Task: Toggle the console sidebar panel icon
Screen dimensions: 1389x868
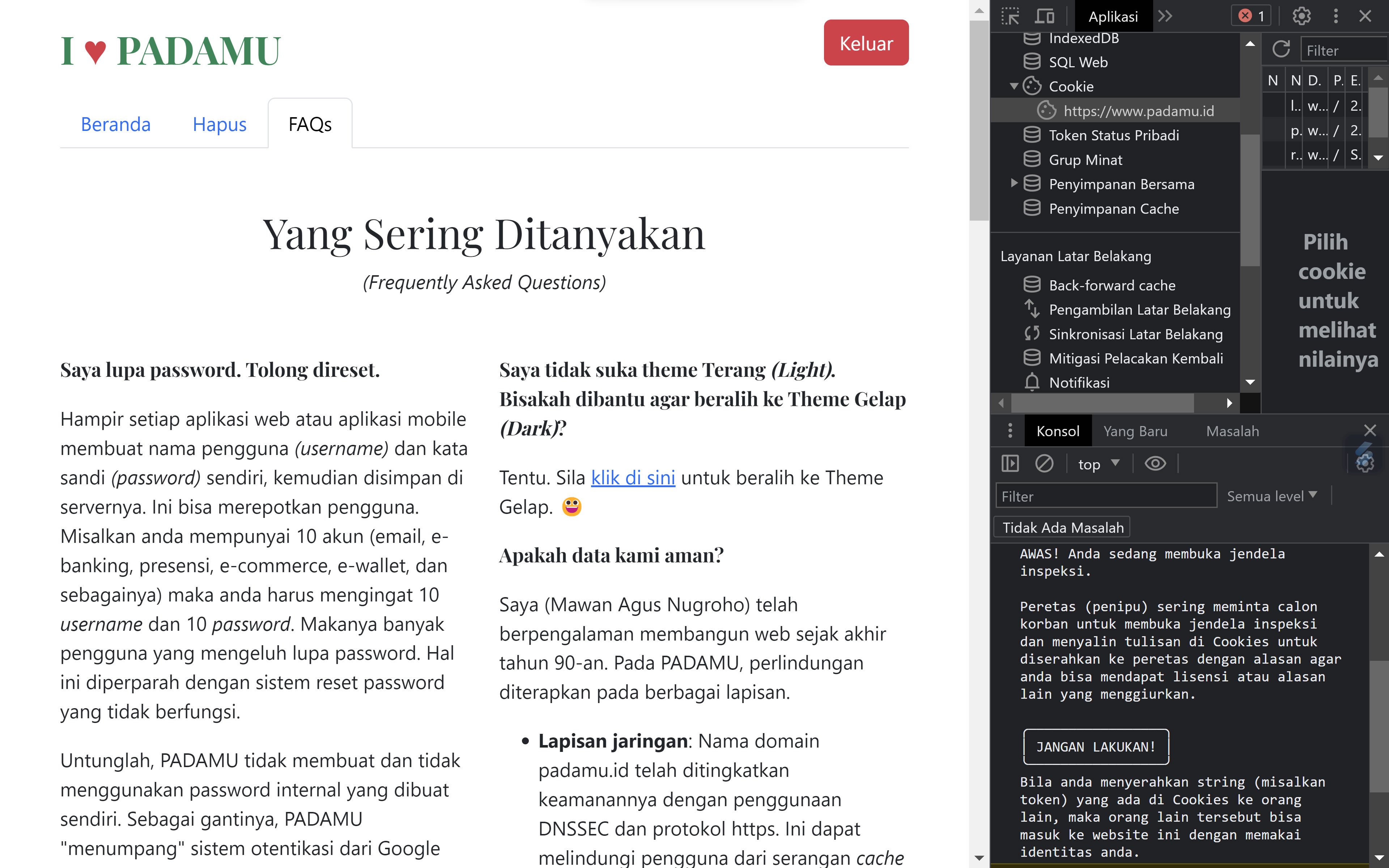Action: [x=1010, y=463]
